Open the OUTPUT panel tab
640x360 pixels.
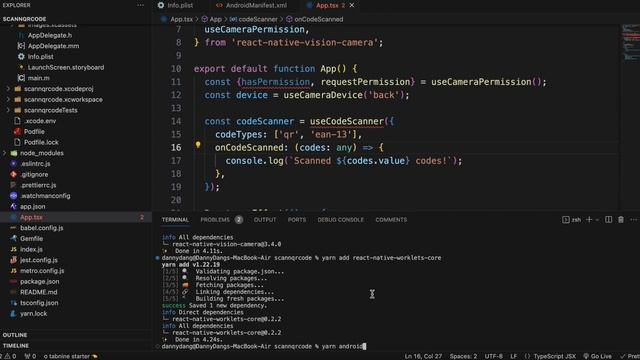pyautogui.click(x=265, y=220)
